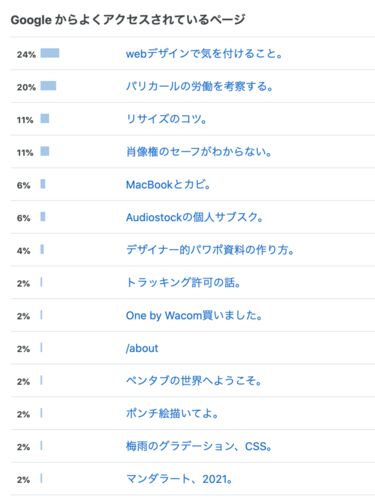The height and width of the screenshot is (500, 375).
Task: Open the webデザインで気を付けること。 link
Action: [x=204, y=53]
